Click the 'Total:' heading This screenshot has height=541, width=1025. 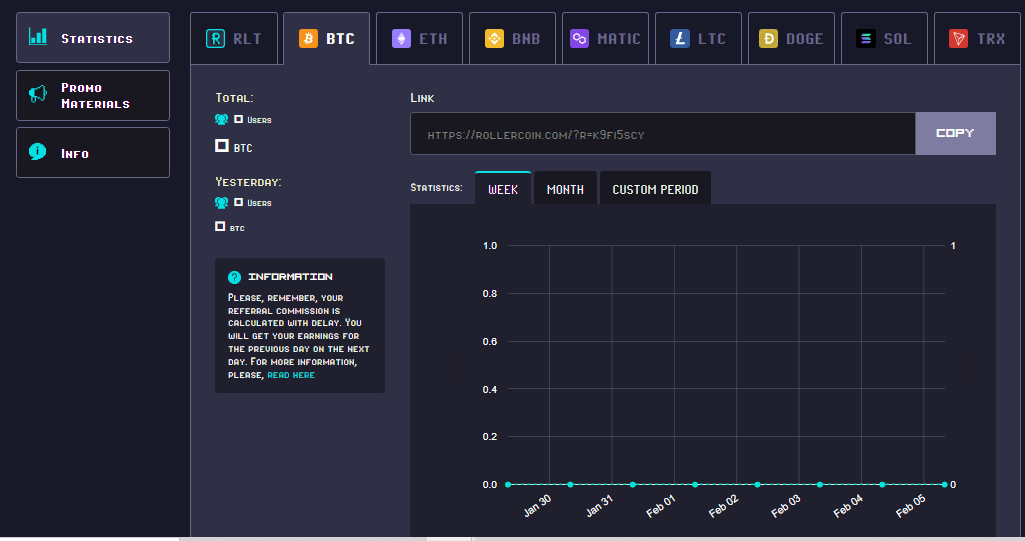(235, 98)
